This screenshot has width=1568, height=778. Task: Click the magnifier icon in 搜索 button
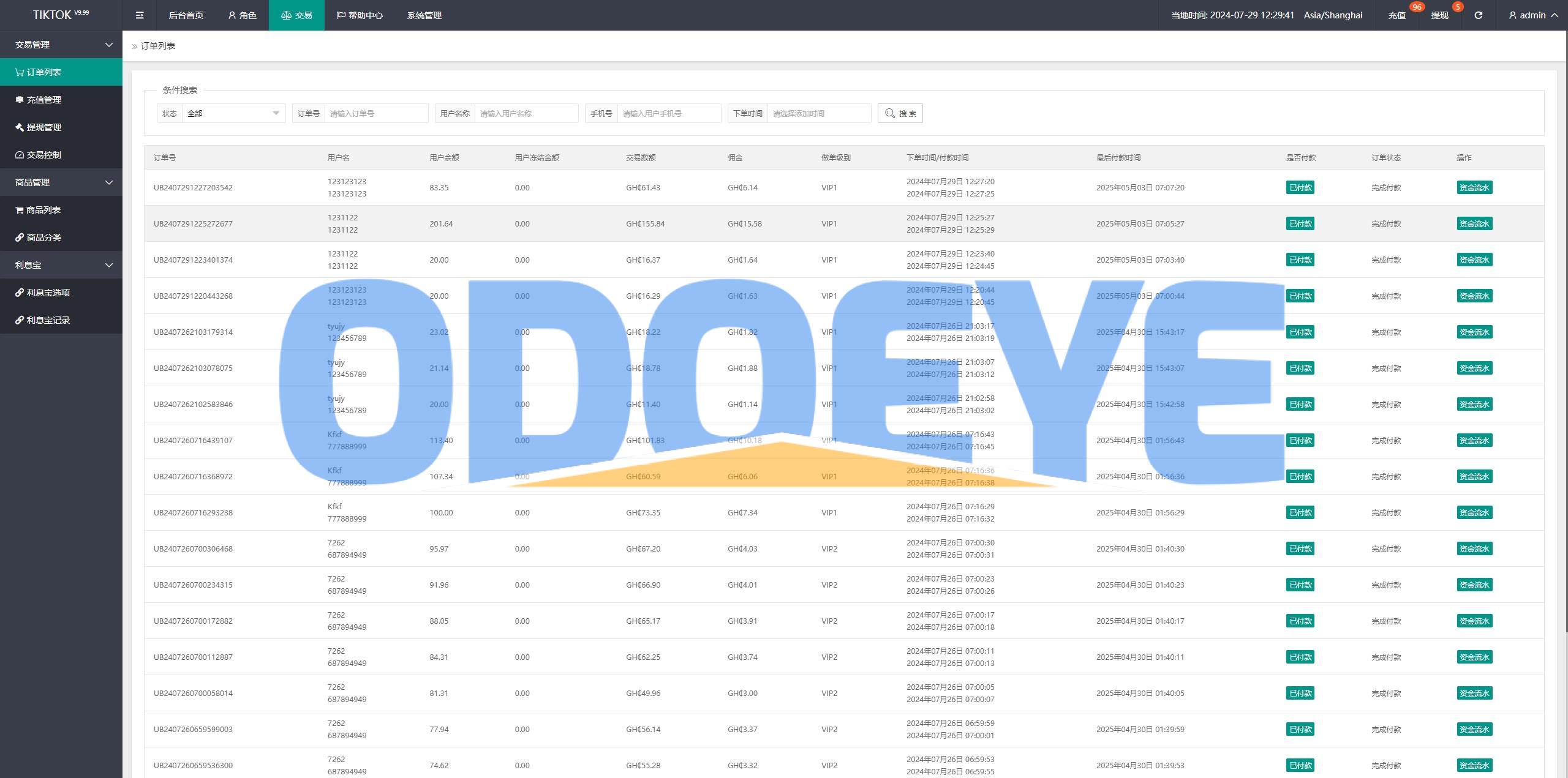[x=890, y=113]
